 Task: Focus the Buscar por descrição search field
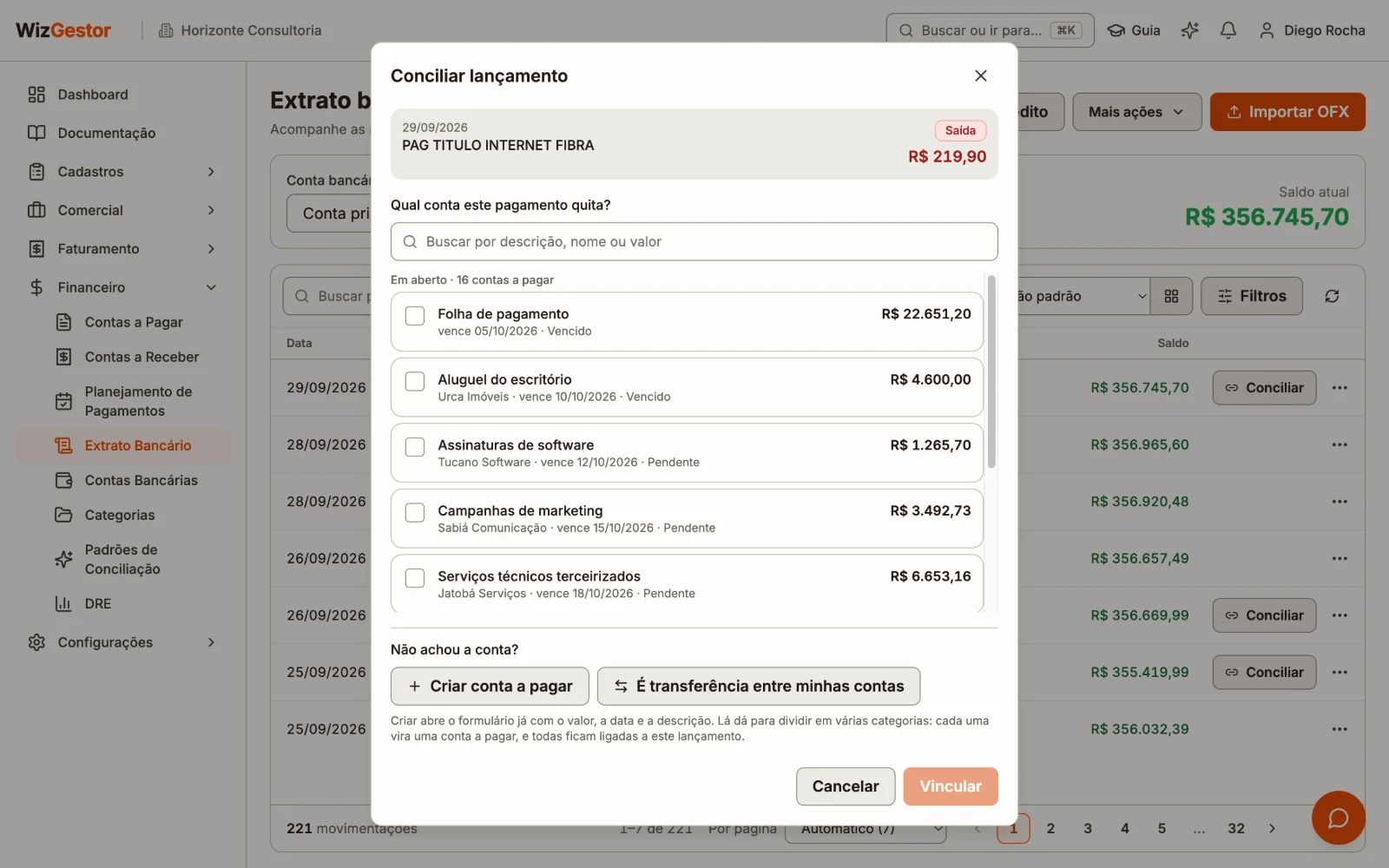694,241
